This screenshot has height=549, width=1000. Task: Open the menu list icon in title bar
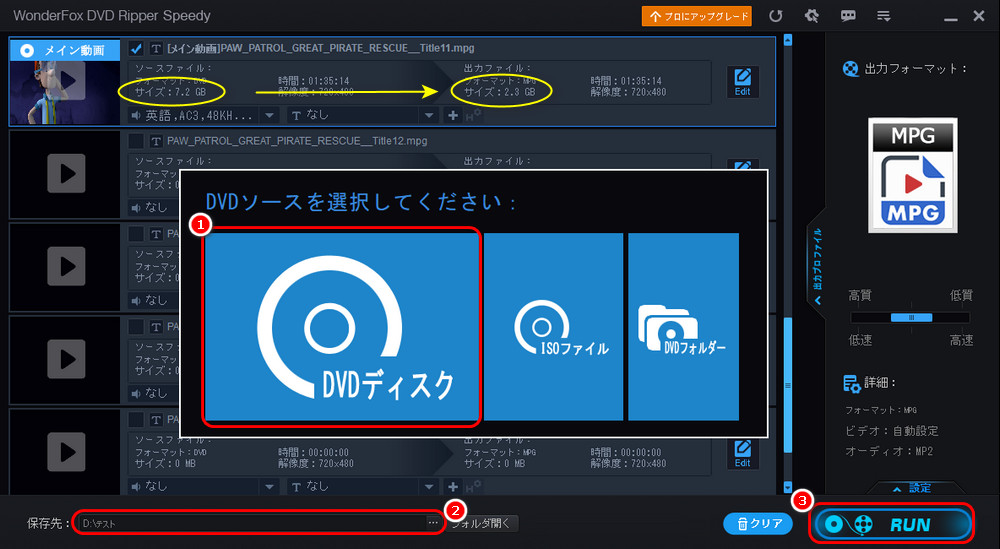pos(883,16)
